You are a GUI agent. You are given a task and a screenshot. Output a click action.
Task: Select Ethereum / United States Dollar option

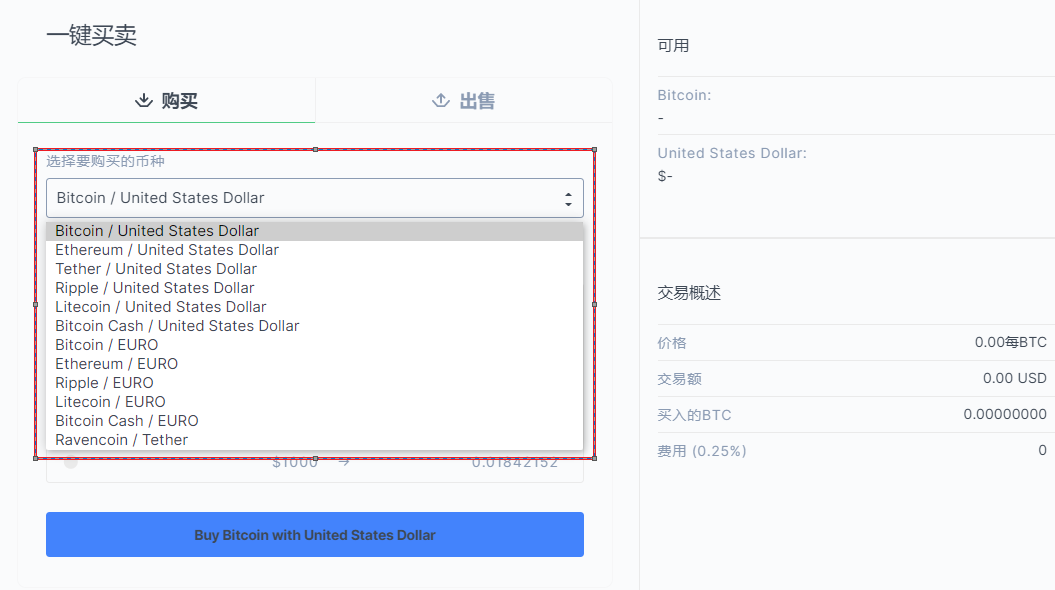coord(315,250)
